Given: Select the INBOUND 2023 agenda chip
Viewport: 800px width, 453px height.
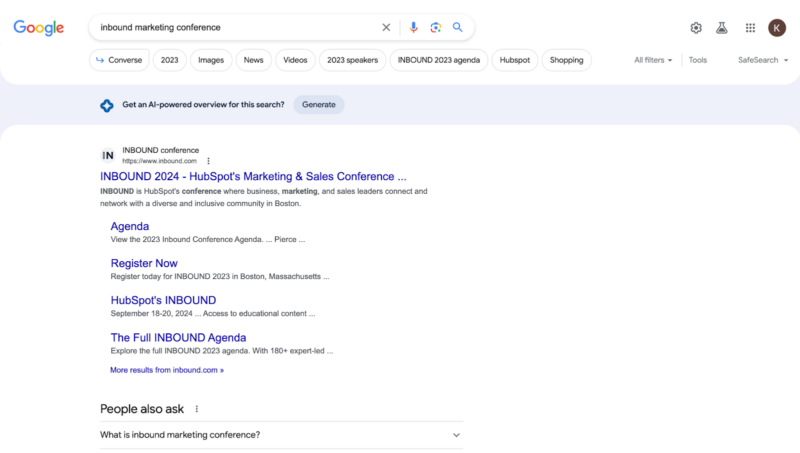Looking at the screenshot, I should click(439, 60).
